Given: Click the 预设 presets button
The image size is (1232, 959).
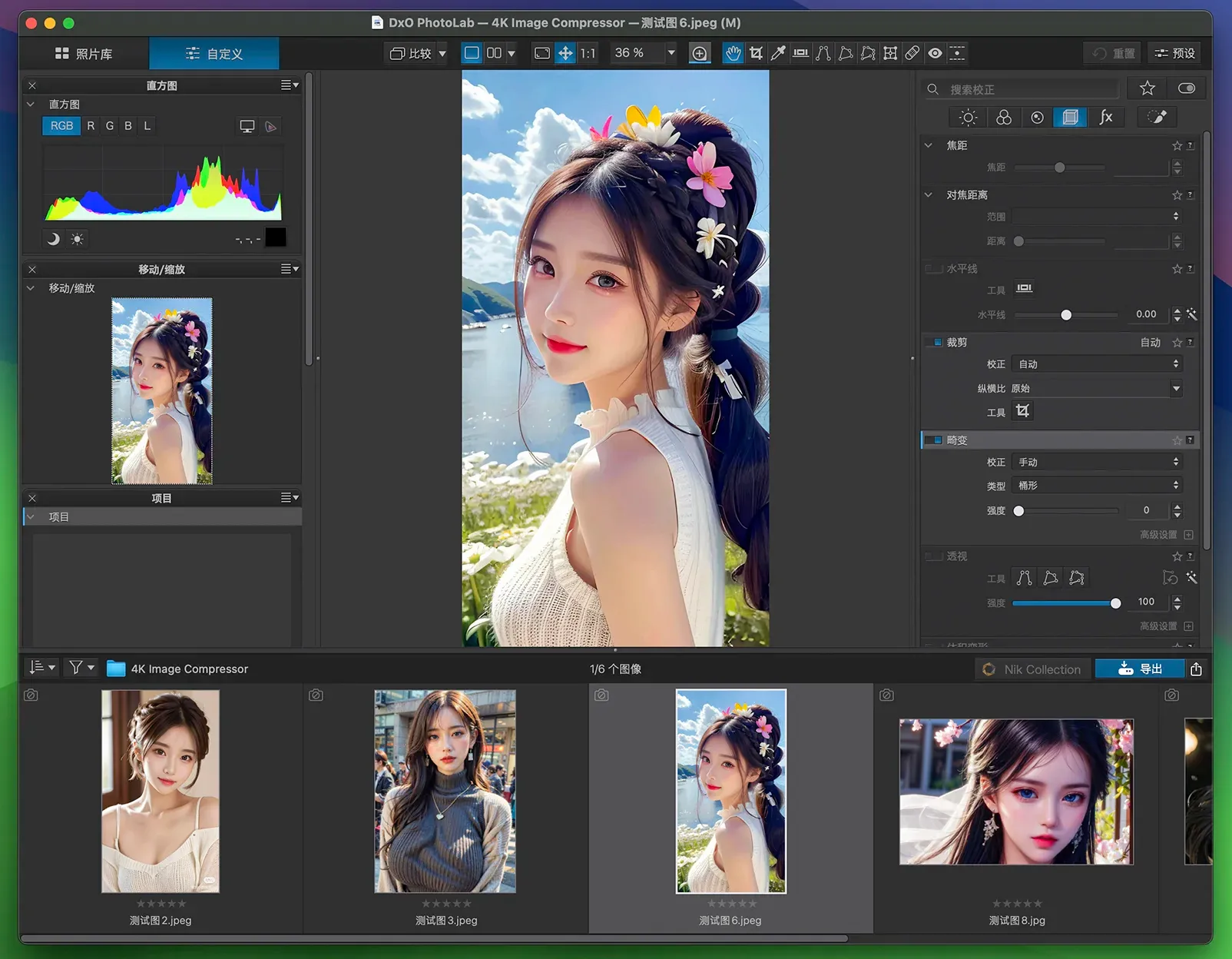Looking at the screenshot, I should [x=1175, y=53].
